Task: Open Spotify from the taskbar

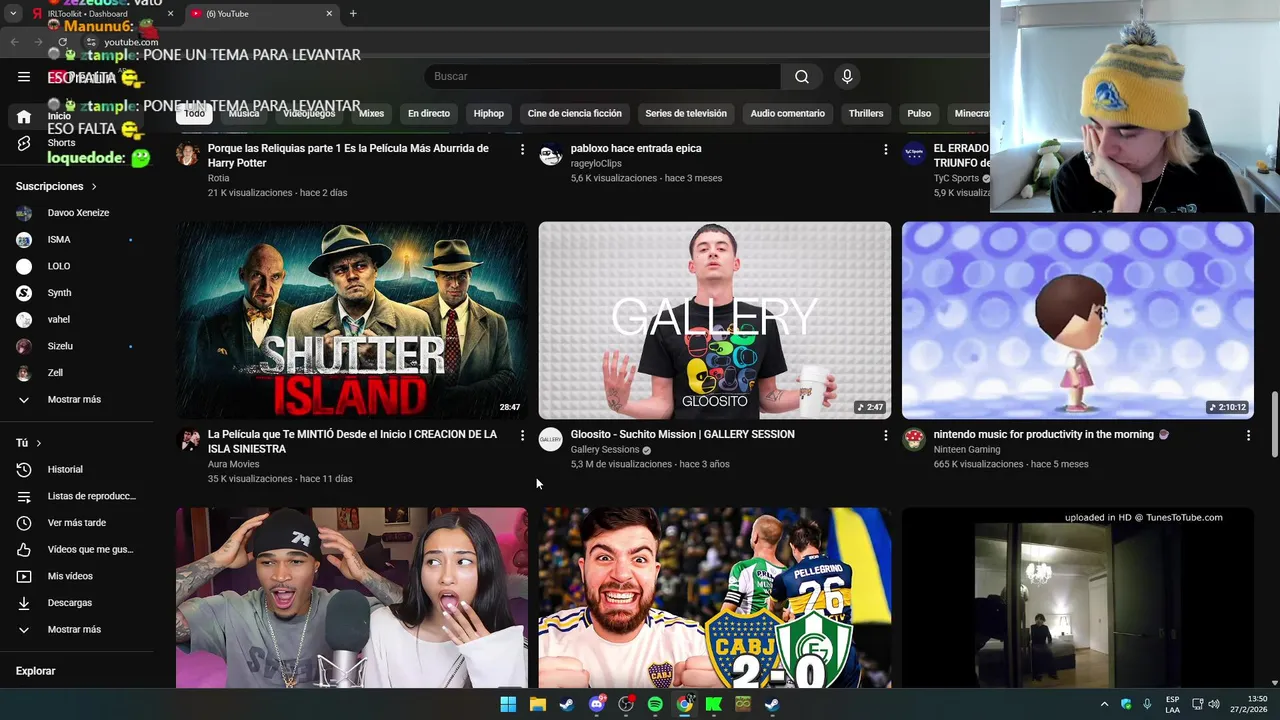Action: (655, 704)
